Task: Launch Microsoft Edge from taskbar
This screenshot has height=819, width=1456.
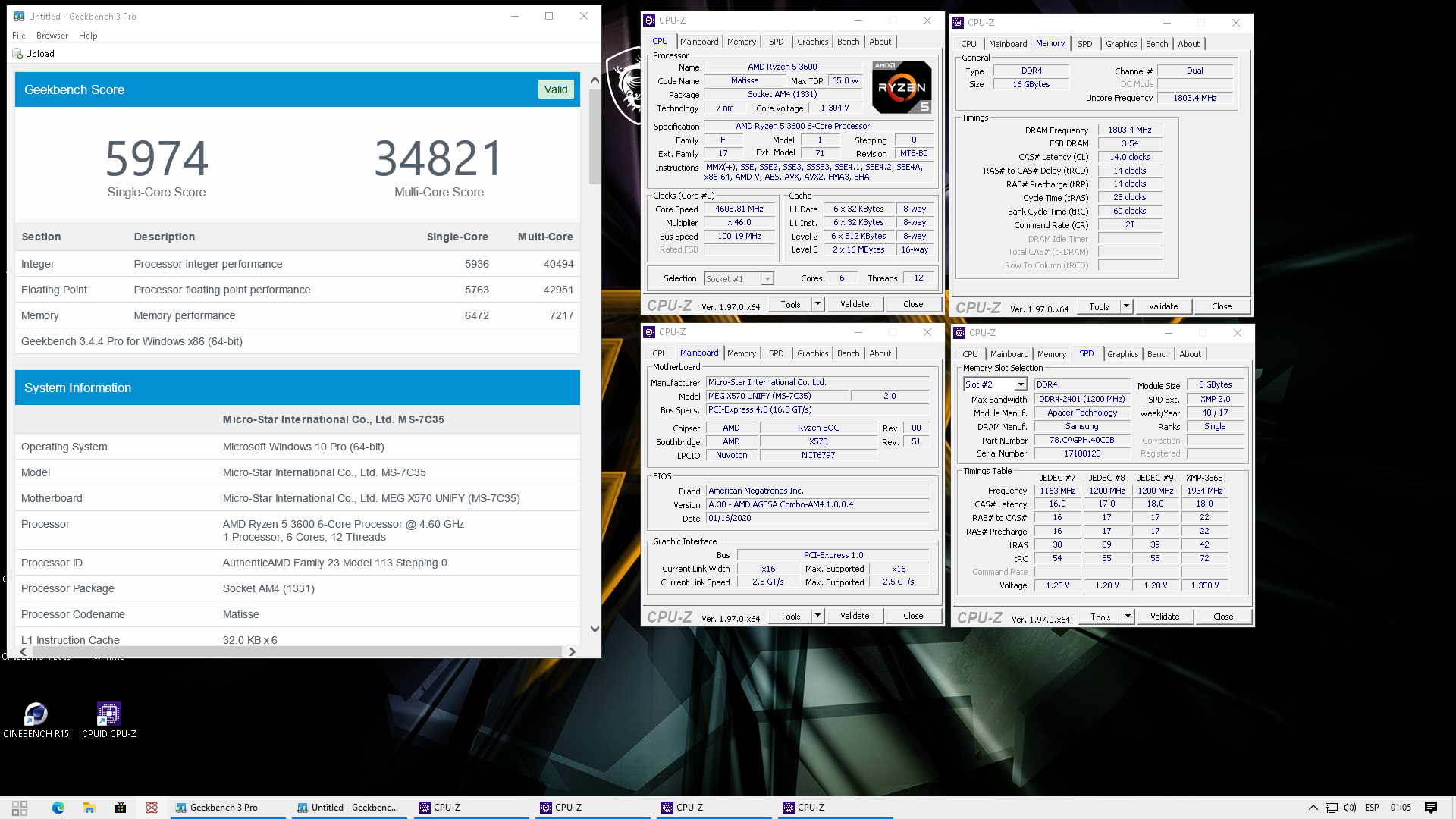Action: pos(58,808)
